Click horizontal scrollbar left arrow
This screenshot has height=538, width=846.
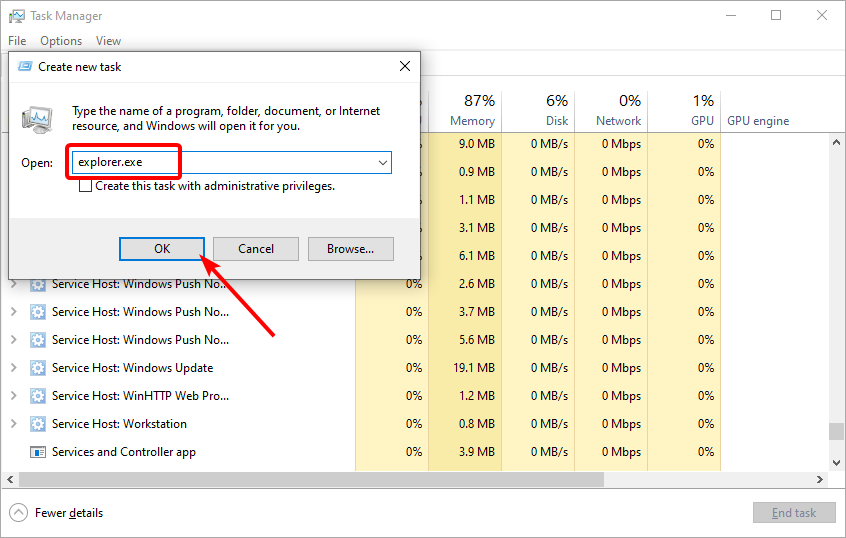point(10,479)
